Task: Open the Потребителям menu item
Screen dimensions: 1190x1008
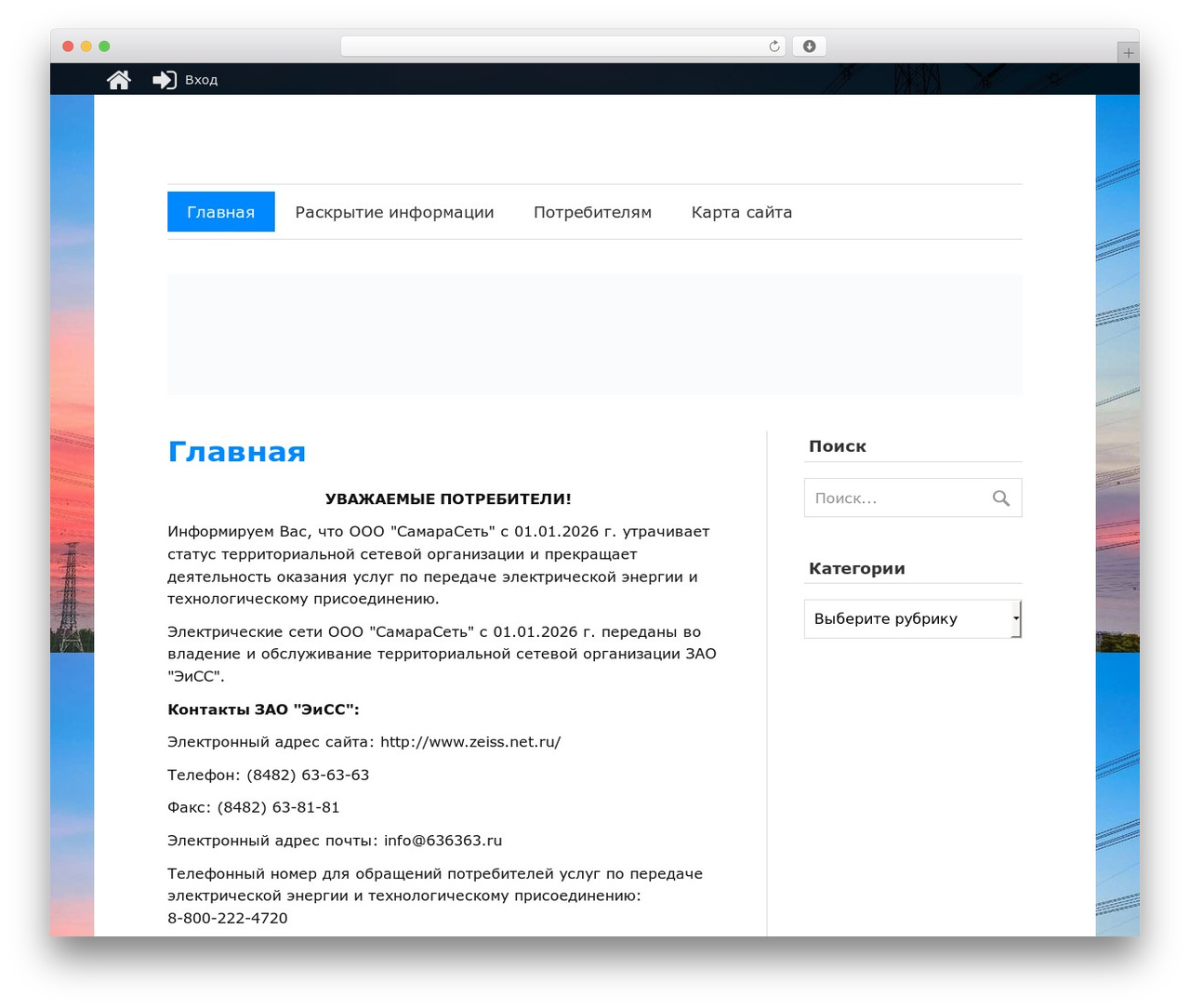Action: (592, 212)
